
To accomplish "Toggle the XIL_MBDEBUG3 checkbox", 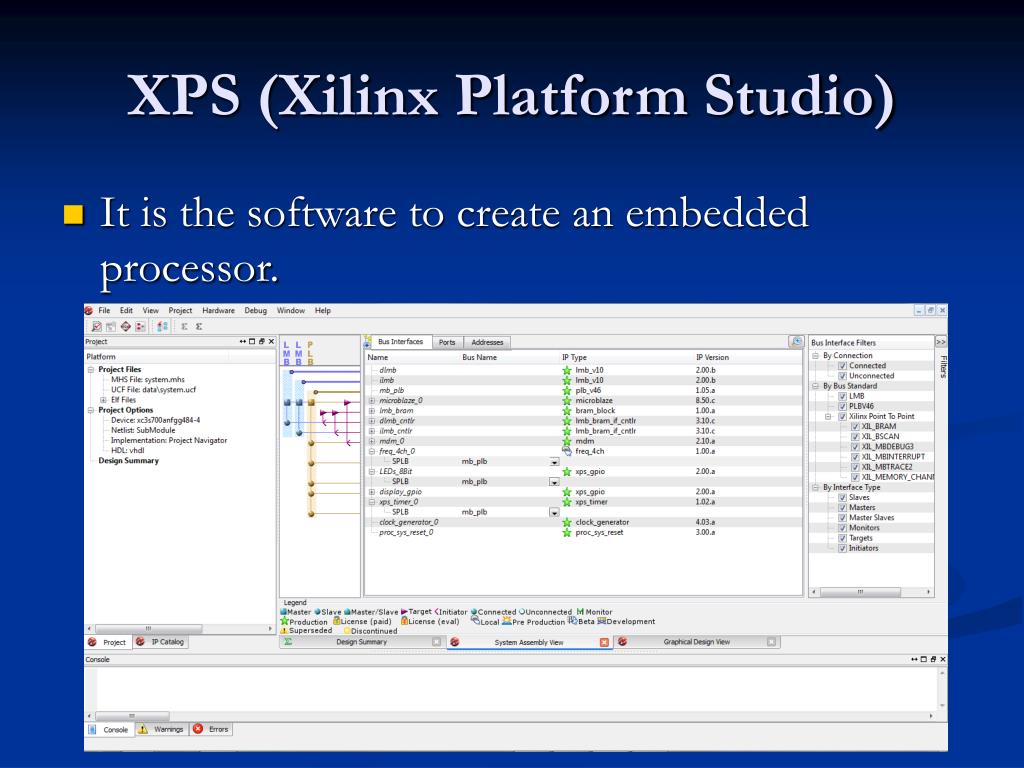I will (855, 447).
